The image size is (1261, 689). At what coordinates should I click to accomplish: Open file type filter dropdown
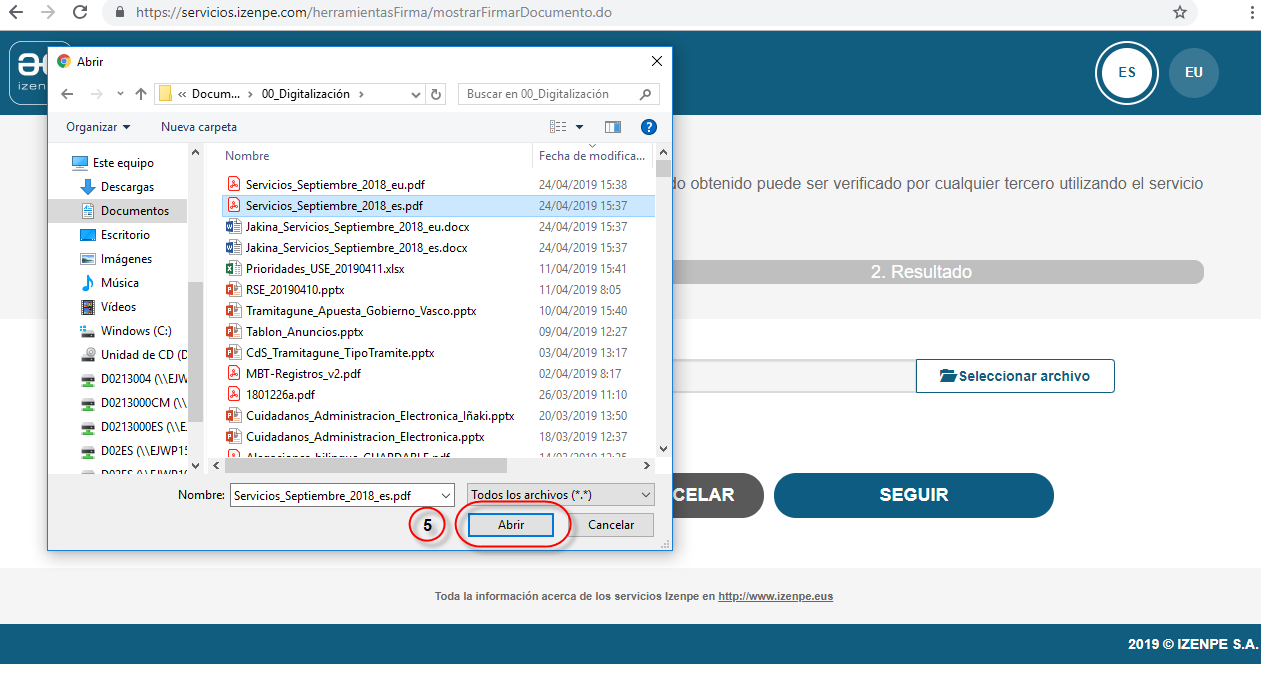560,495
